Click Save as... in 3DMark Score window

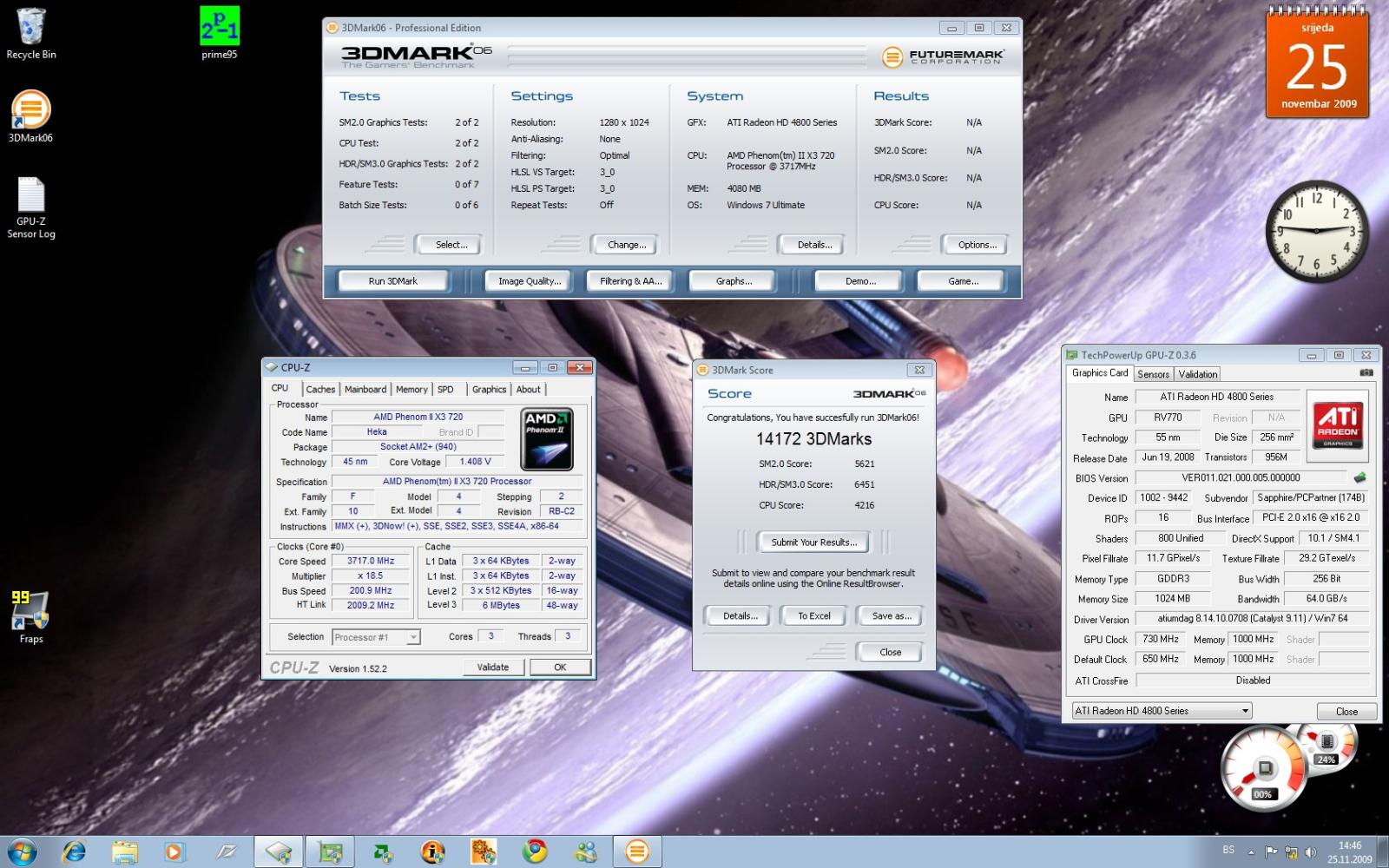click(891, 616)
